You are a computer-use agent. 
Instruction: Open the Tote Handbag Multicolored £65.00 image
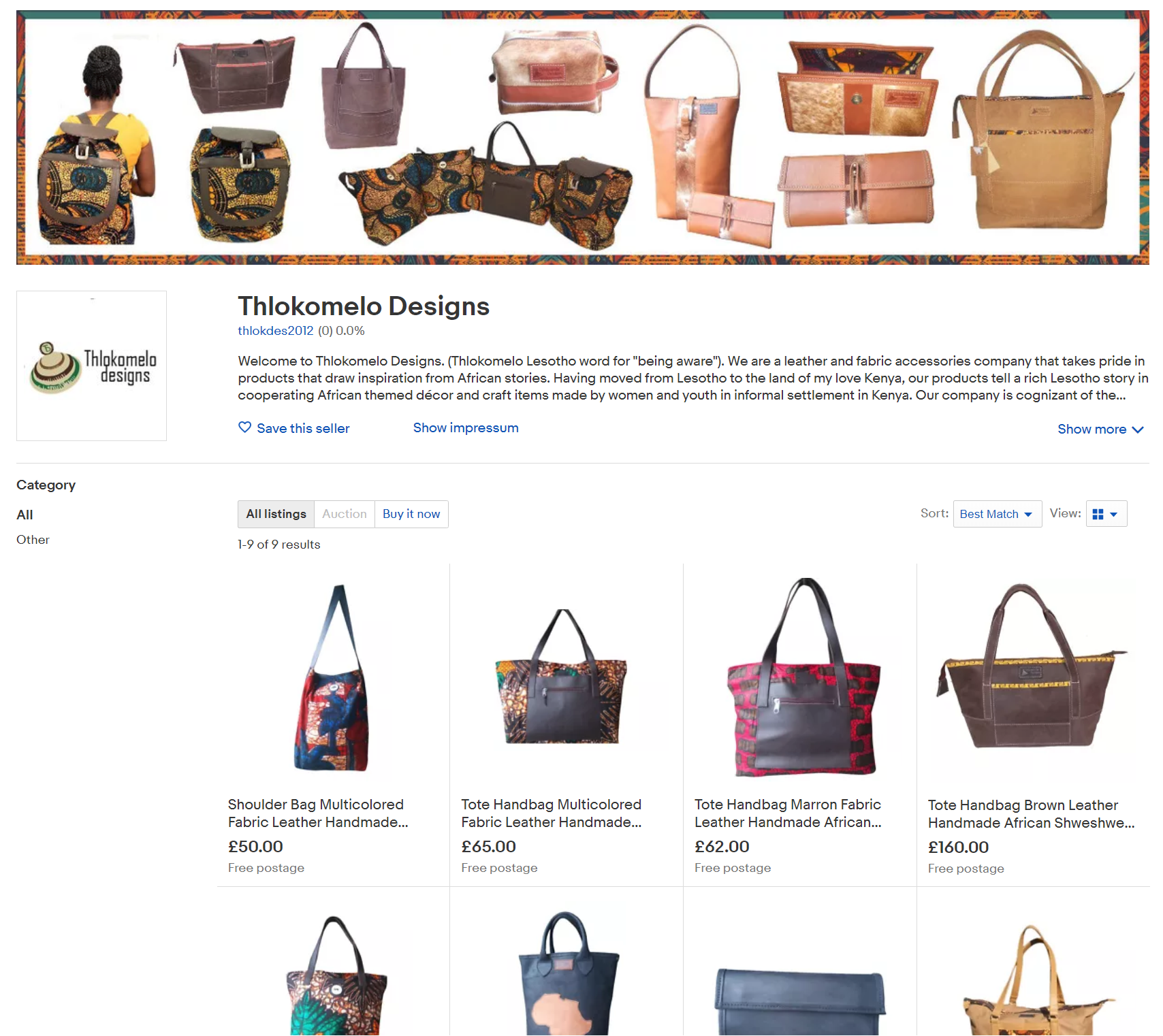564,677
